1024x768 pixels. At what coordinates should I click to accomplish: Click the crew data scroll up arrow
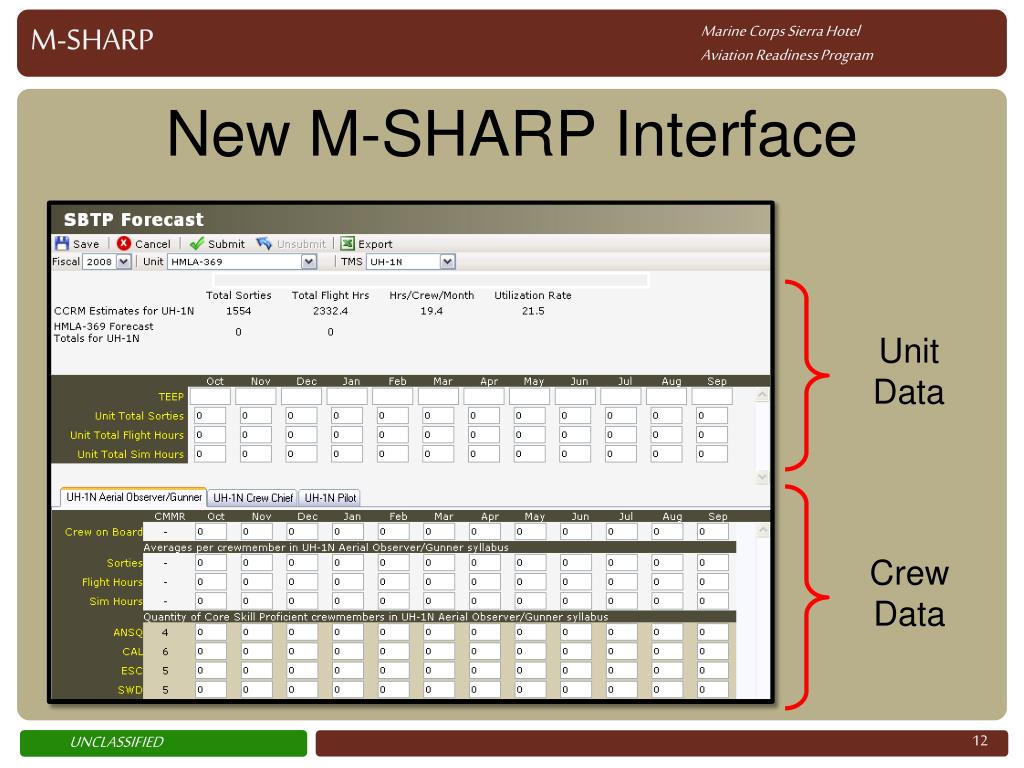[761, 531]
